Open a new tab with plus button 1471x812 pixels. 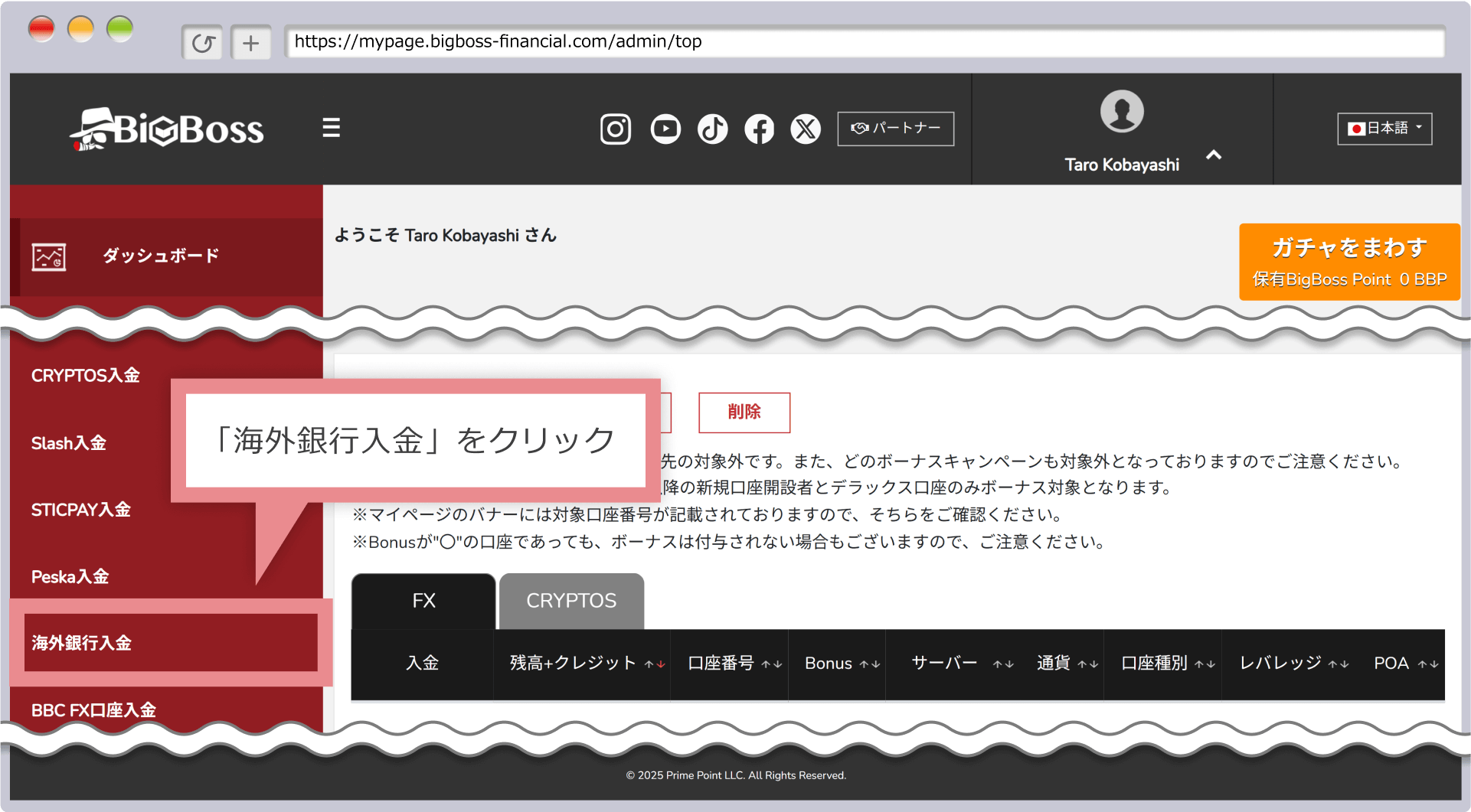250,43
